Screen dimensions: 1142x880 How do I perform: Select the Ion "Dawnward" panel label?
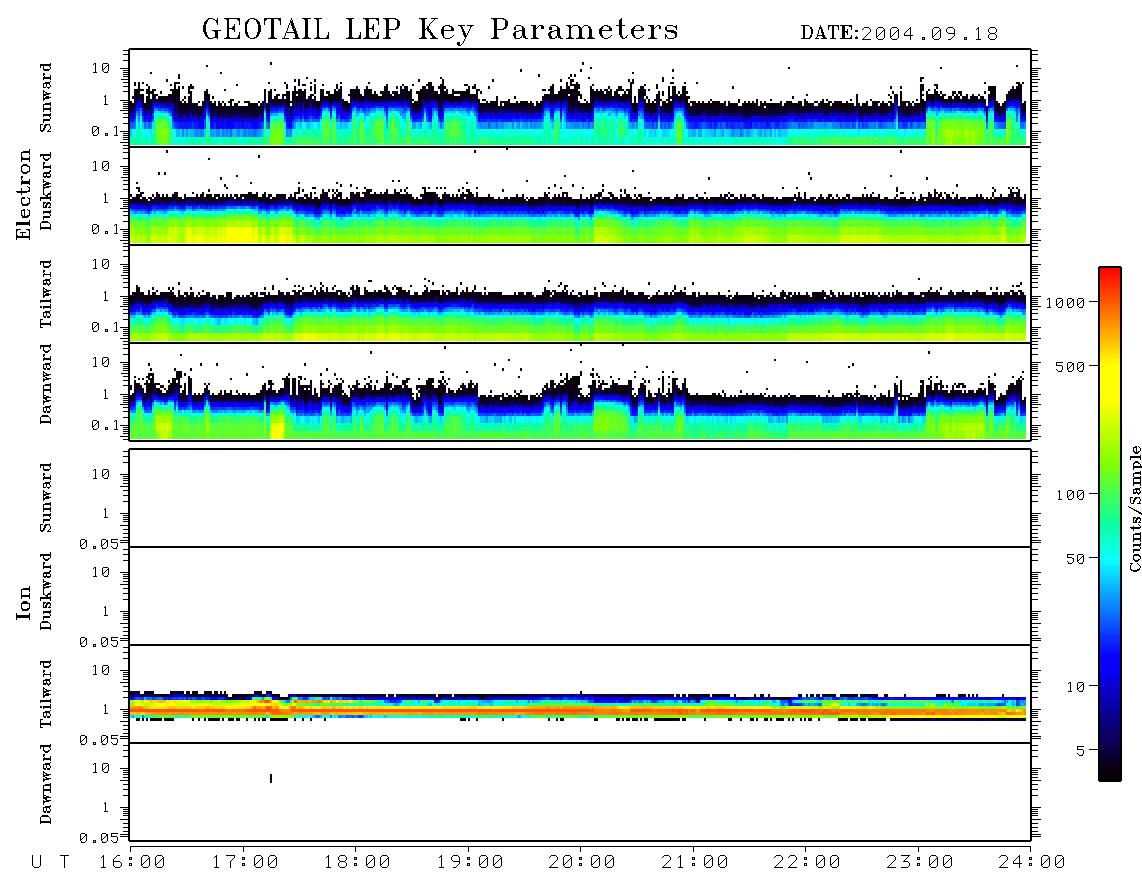[46, 784]
